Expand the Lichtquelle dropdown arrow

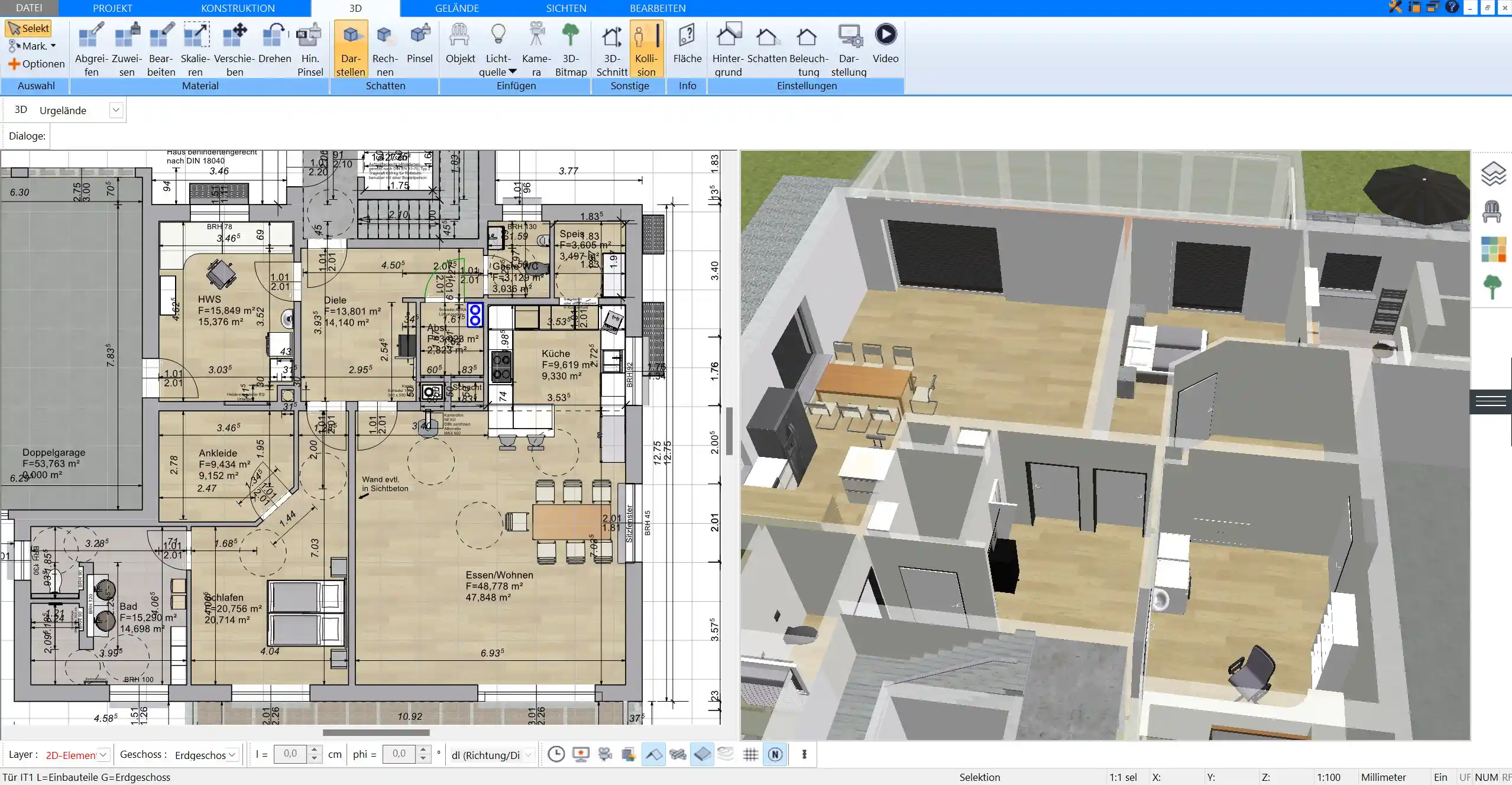tap(513, 72)
